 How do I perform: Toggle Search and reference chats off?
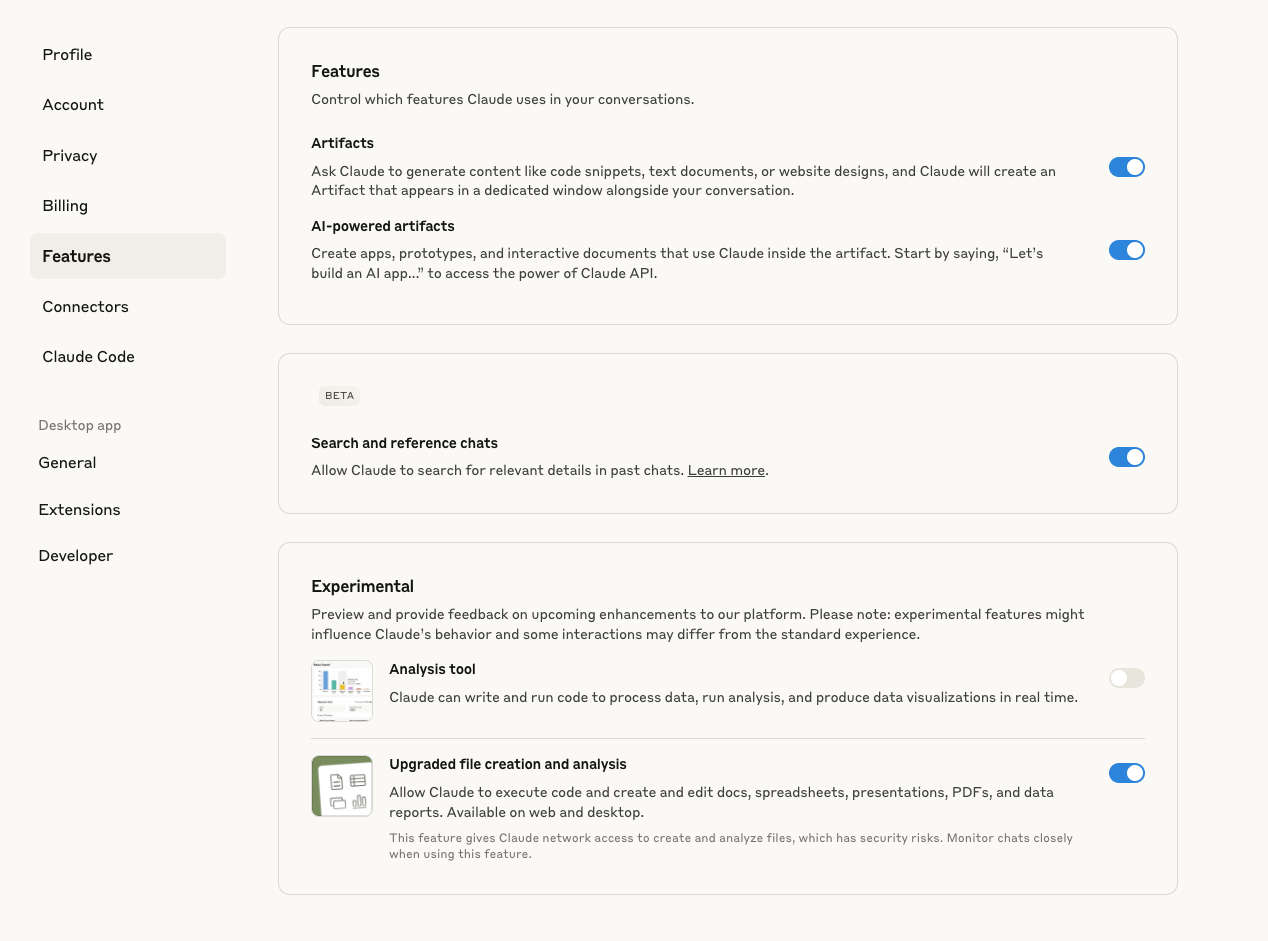click(1127, 457)
